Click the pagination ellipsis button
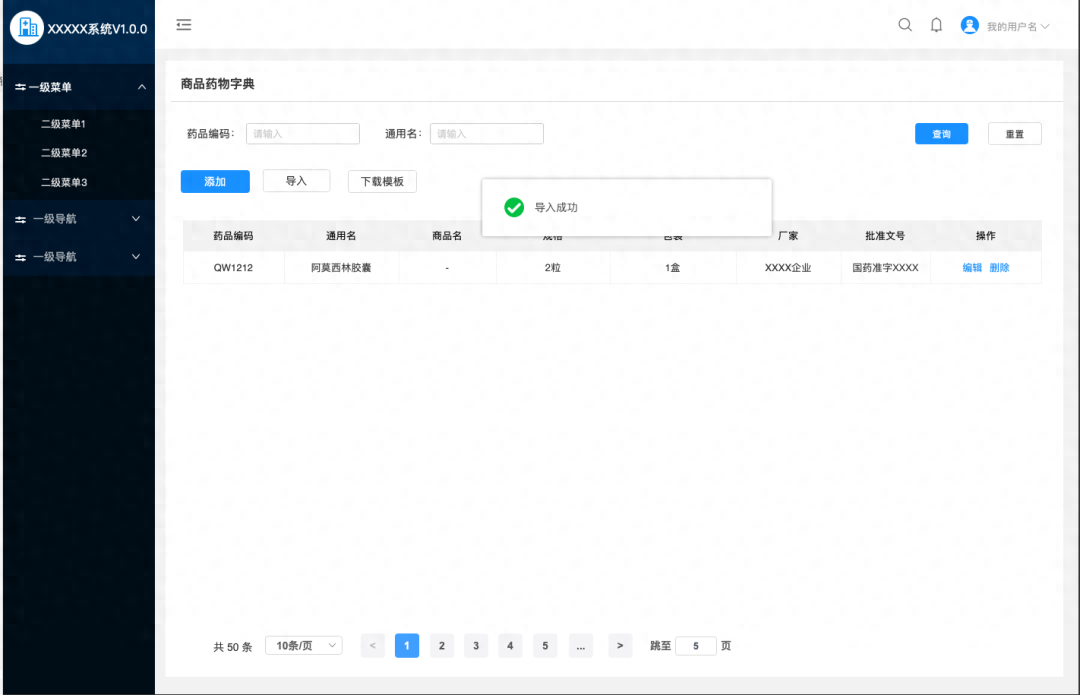Viewport: 1080px width, 695px height. tap(581, 645)
